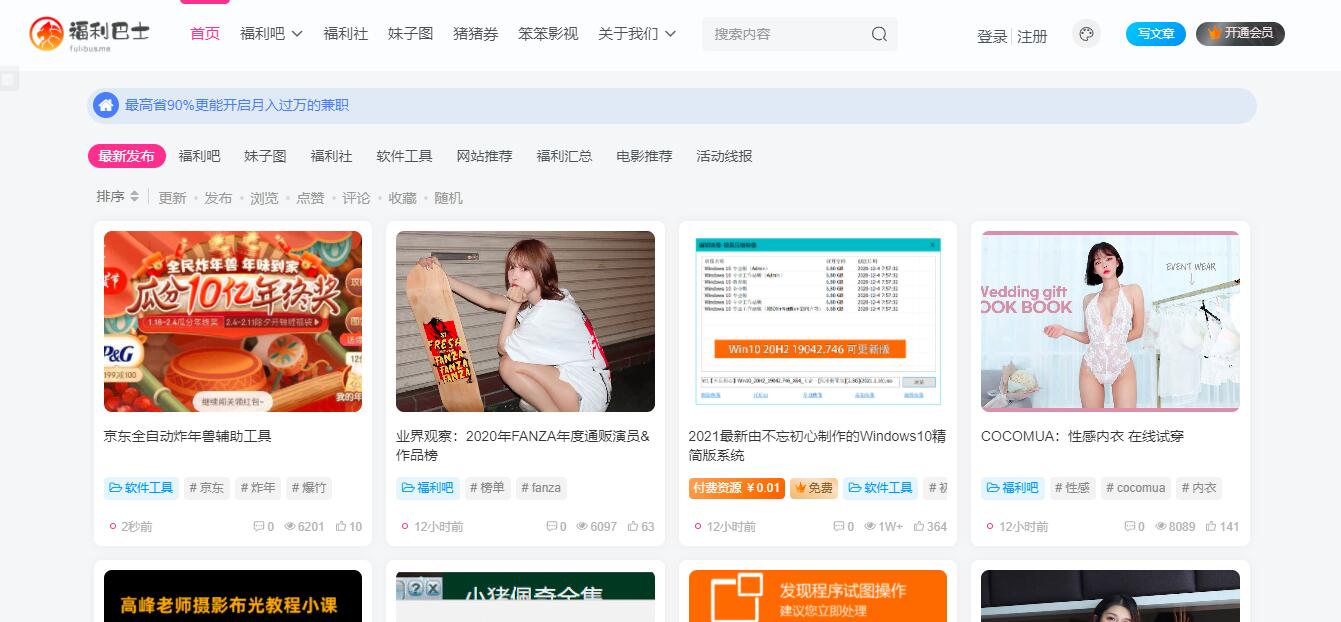Click the 注册 link
Image resolution: width=1341 pixels, height=622 pixels.
point(1032,36)
